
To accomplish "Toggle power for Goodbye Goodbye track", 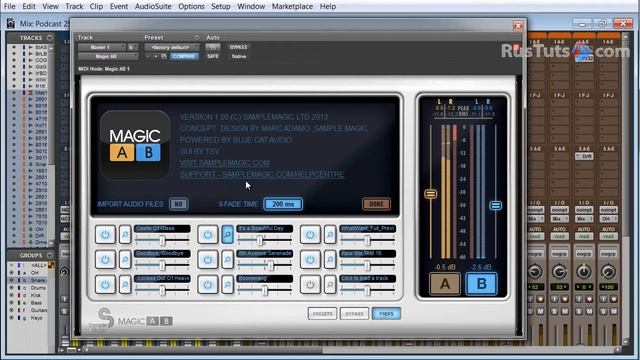I will [105, 260].
